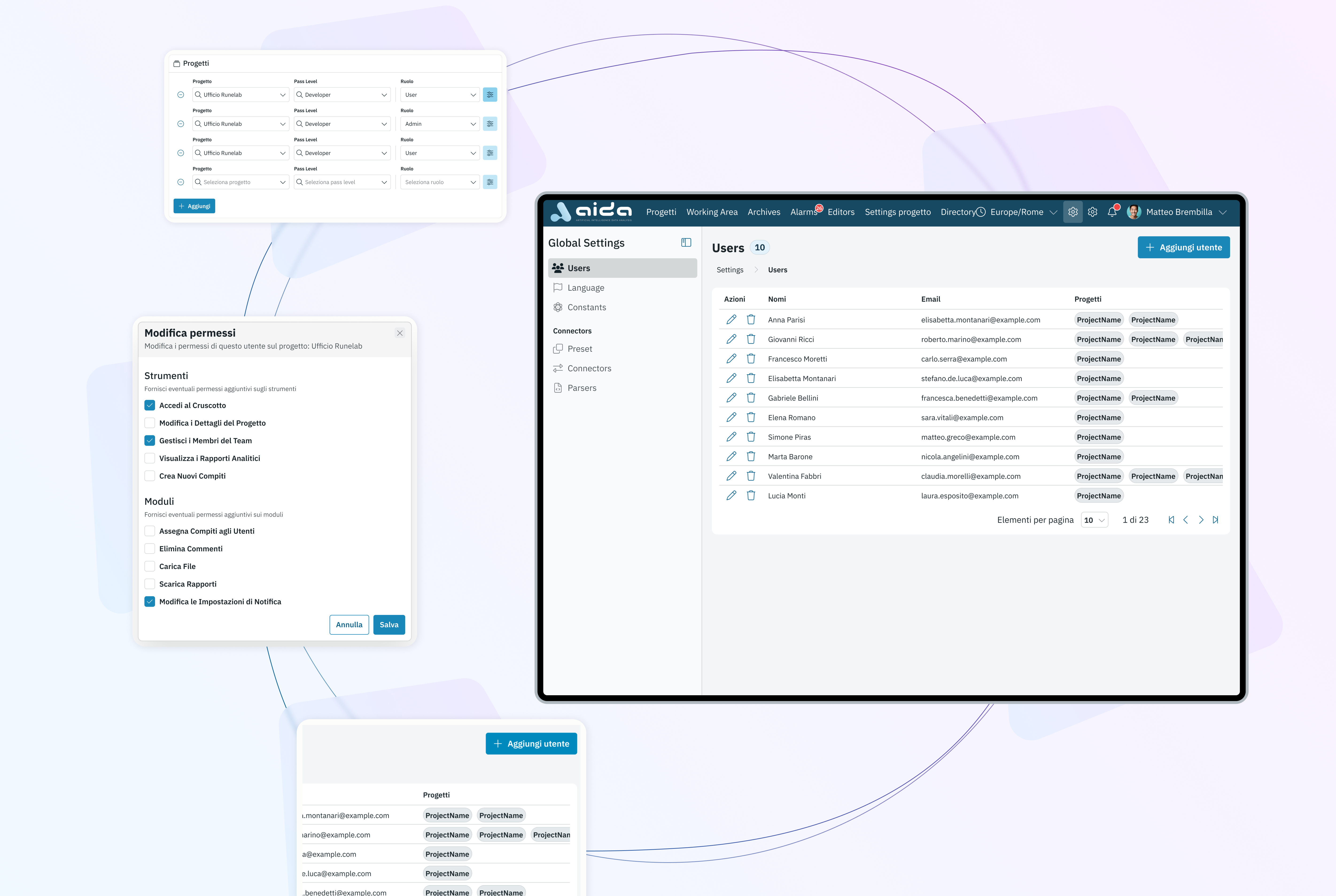Click highlighted global settings gear icon
Viewport: 1336px width, 896px height.
1073,212
